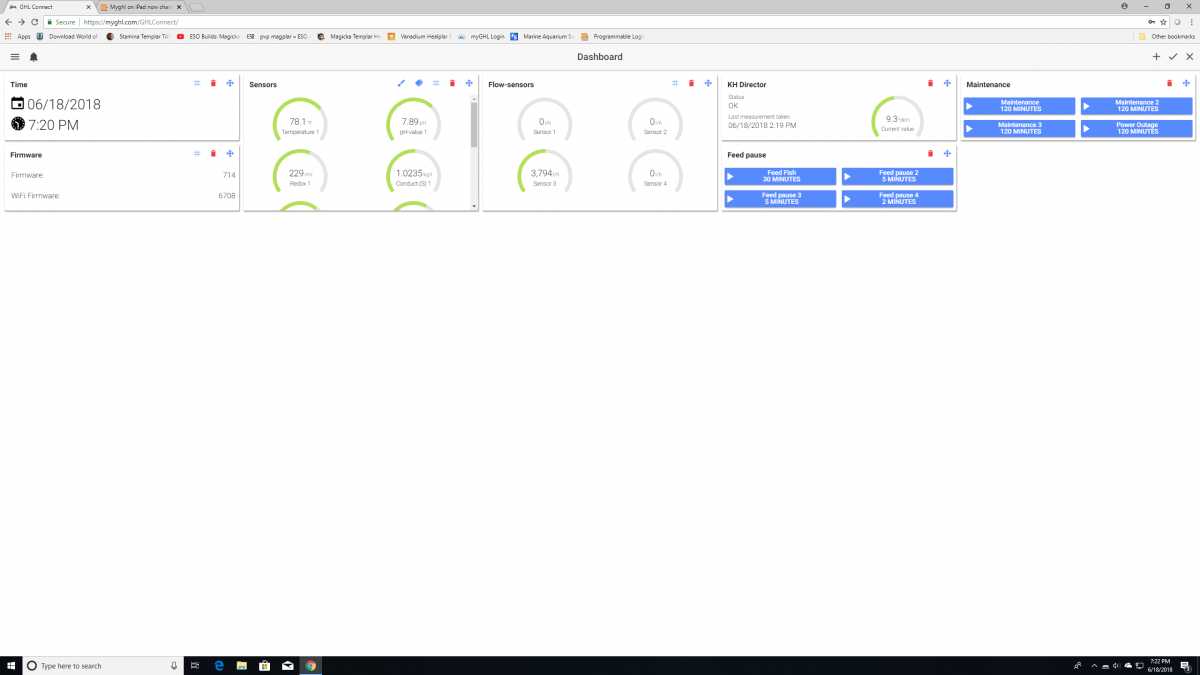The height and width of the screenshot is (675, 1200).
Task: Start Maintenance 2 for 120 minutes
Action: click(x=1136, y=106)
